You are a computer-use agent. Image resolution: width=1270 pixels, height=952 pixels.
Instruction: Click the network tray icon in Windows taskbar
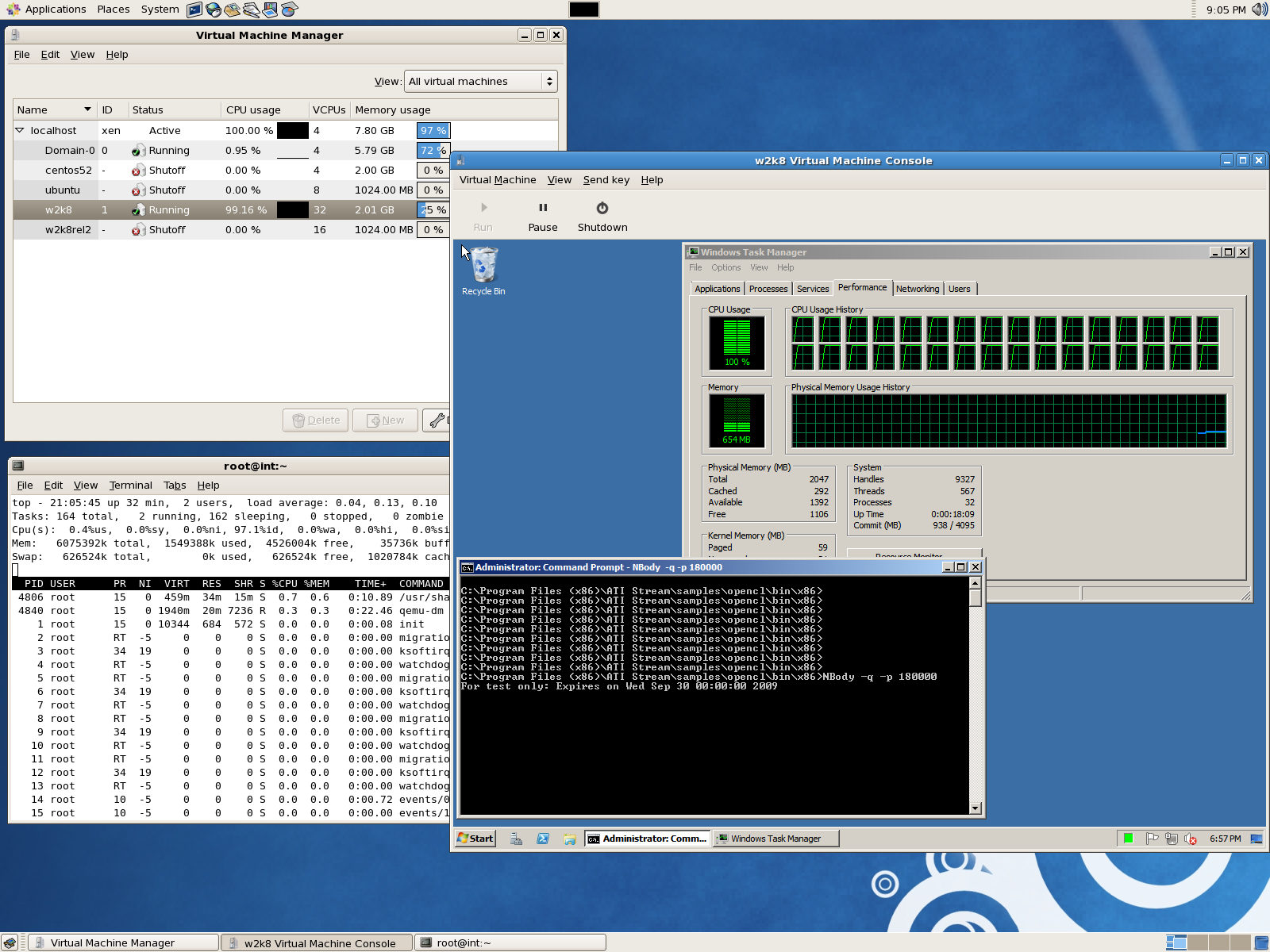click(1172, 839)
